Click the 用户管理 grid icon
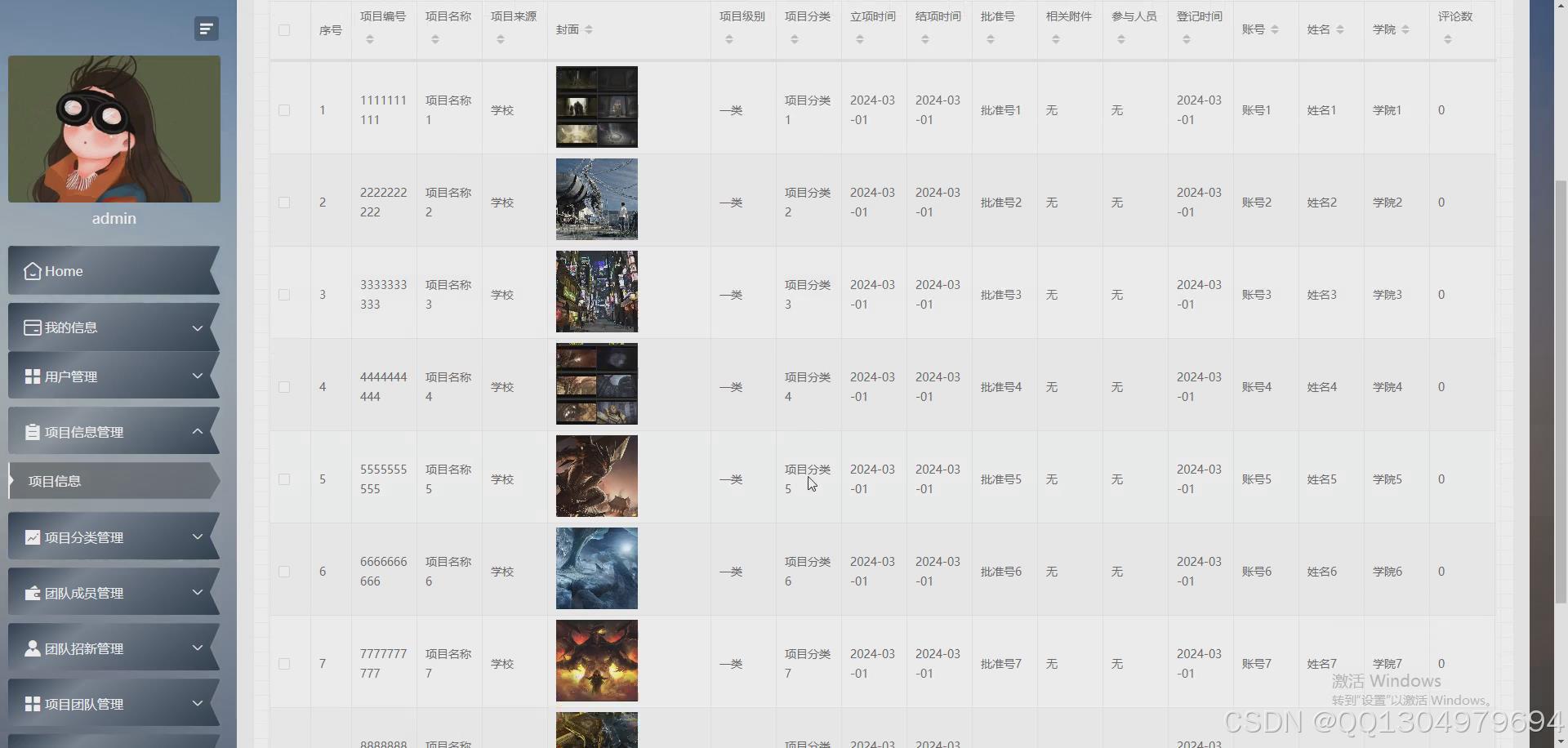 tap(33, 376)
